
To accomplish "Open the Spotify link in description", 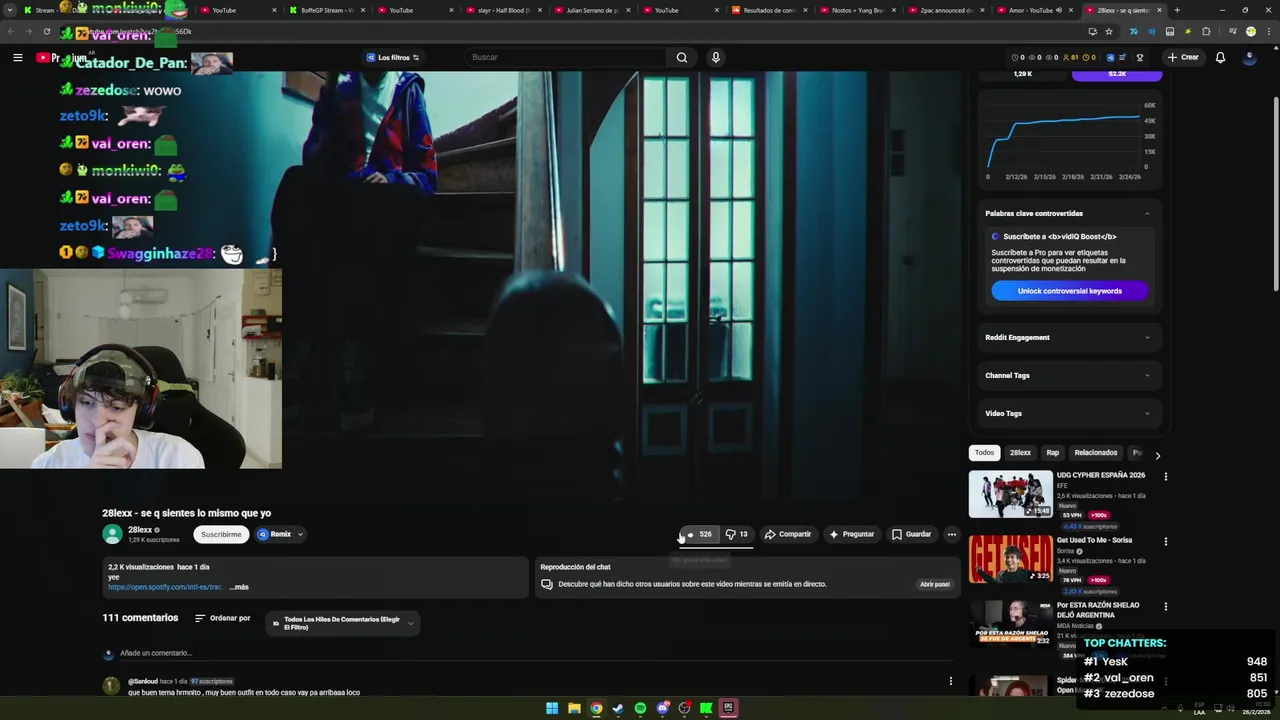I will (165, 587).
